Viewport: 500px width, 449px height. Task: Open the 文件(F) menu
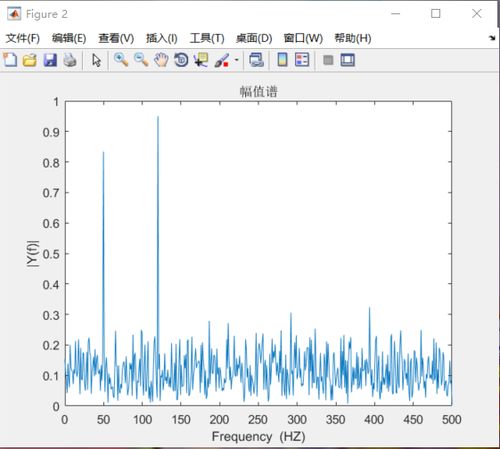(x=23, y=38)
